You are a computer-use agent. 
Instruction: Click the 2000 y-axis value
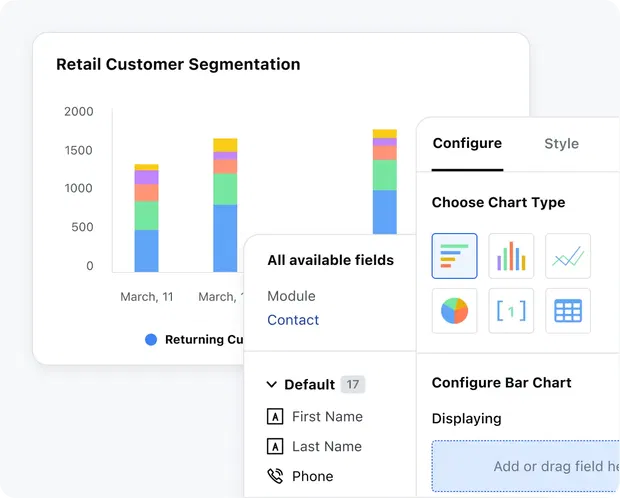[x=79, y=112]
